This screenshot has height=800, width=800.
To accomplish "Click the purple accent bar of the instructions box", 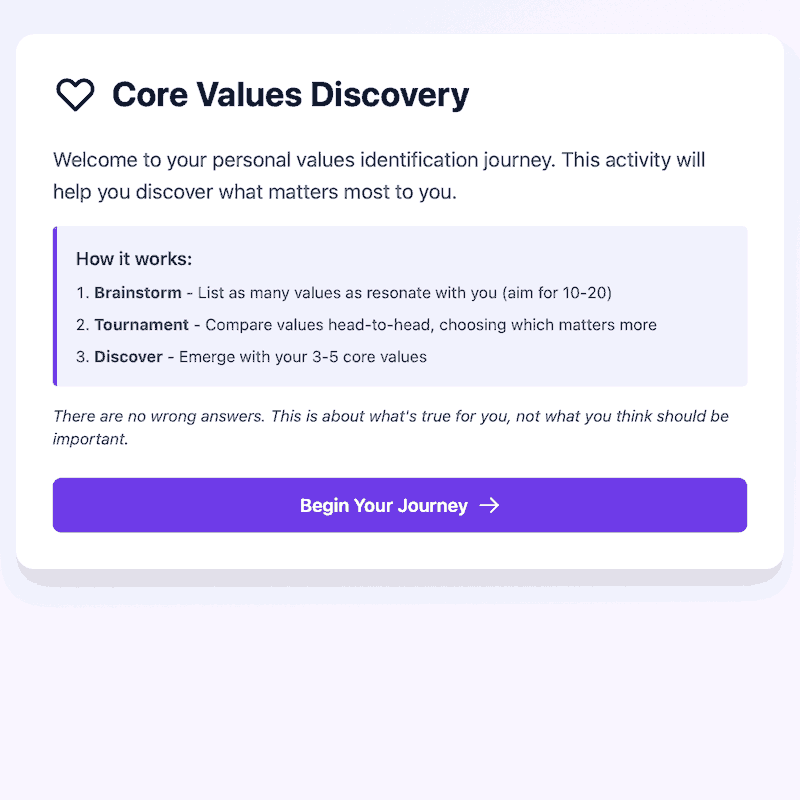I will [x=55, y=306].
